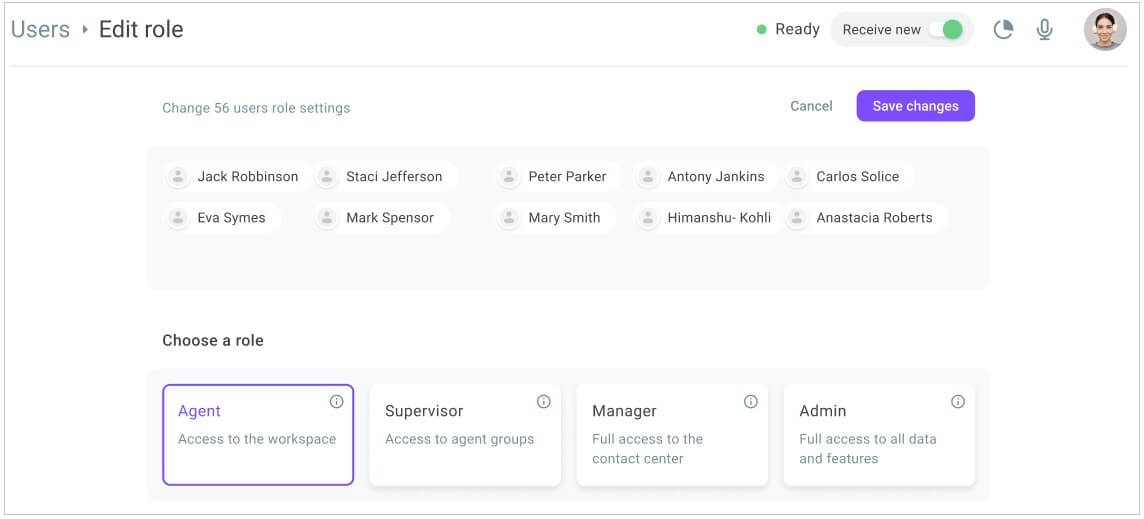
Task: Click 'Access to the workspace' description
Action: pos(257,439)
